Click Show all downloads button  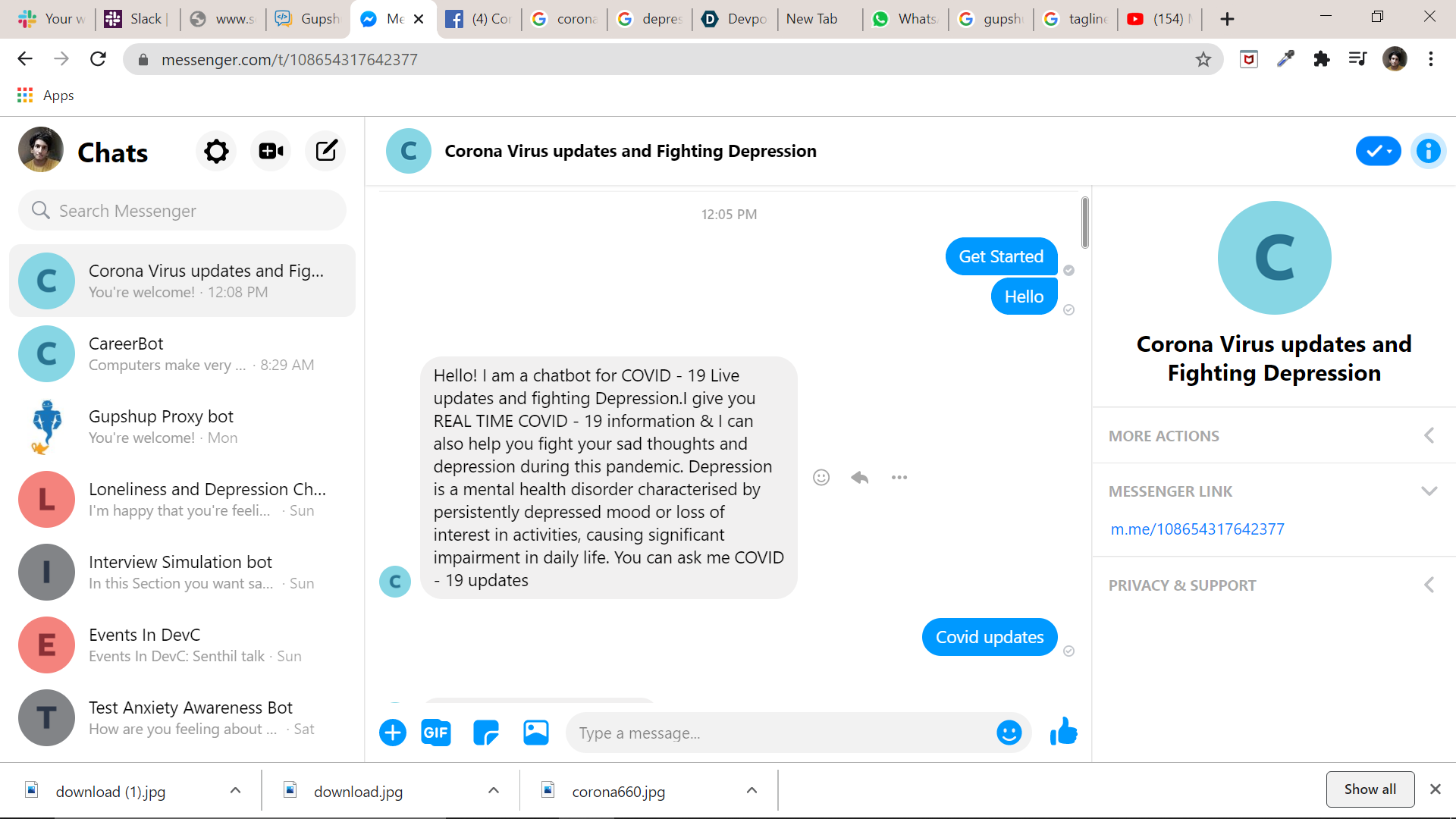point(1370,789)
